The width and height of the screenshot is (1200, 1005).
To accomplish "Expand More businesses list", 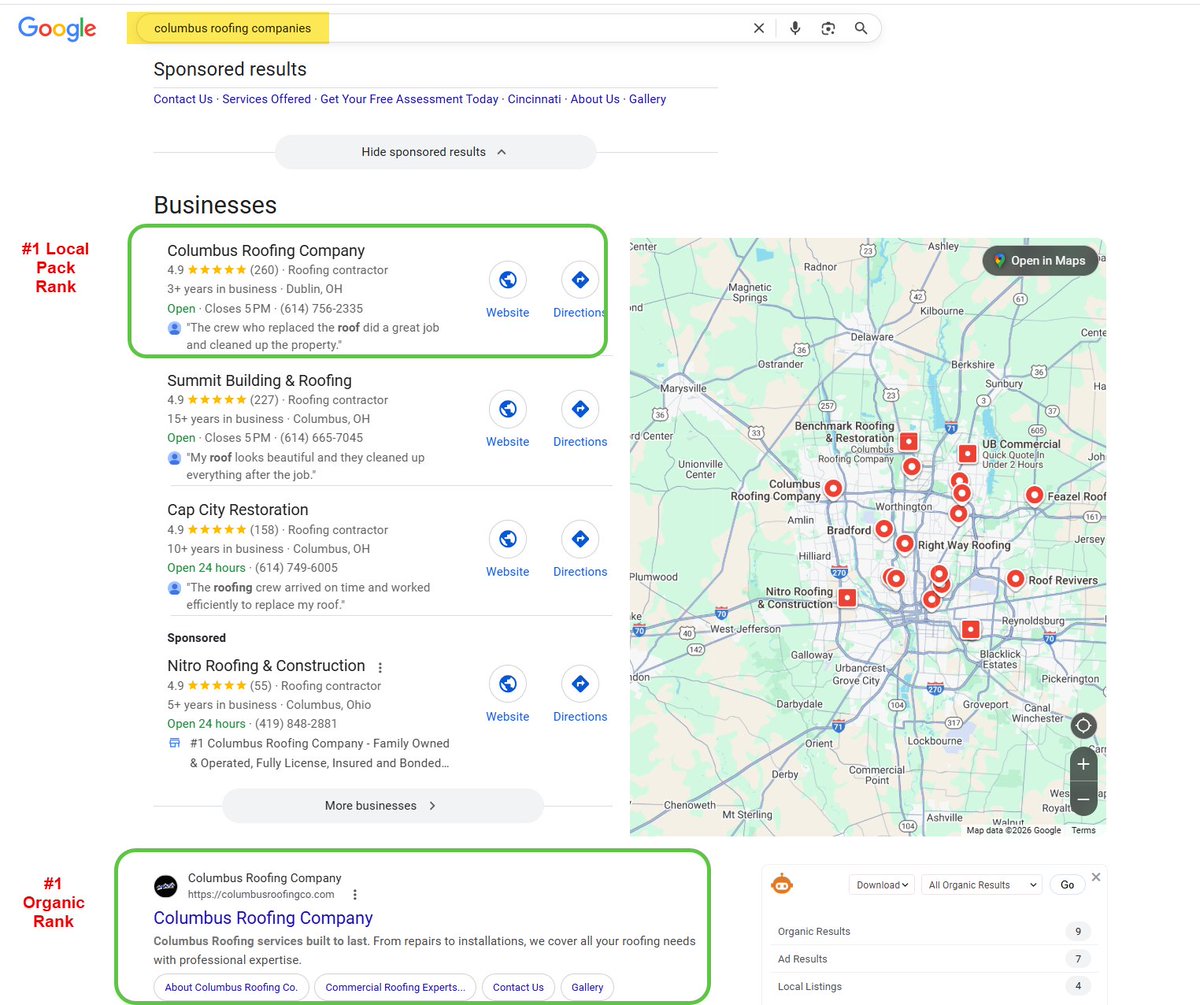I will (x=382, y=805).
